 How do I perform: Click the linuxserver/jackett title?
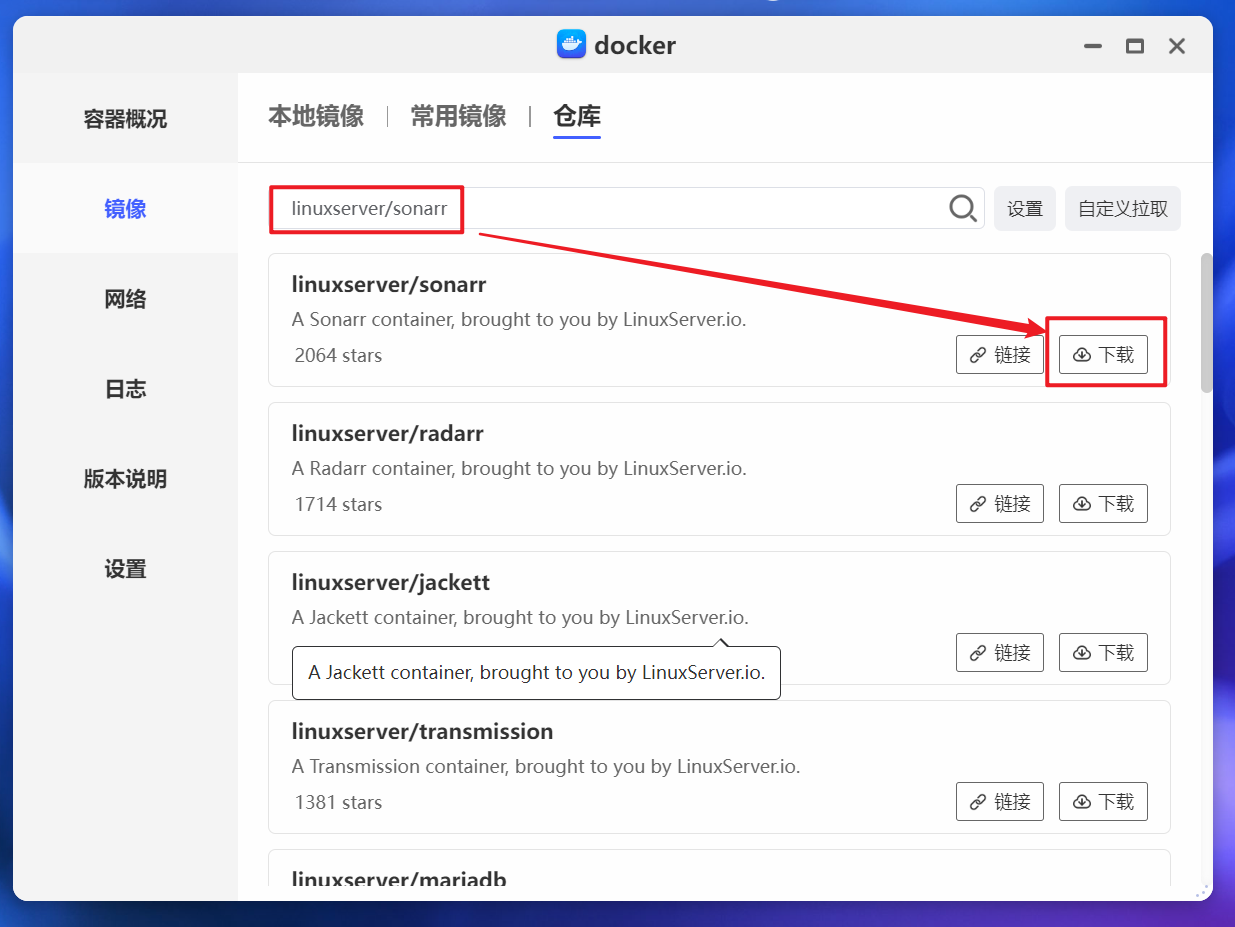(x=391, y=583)
